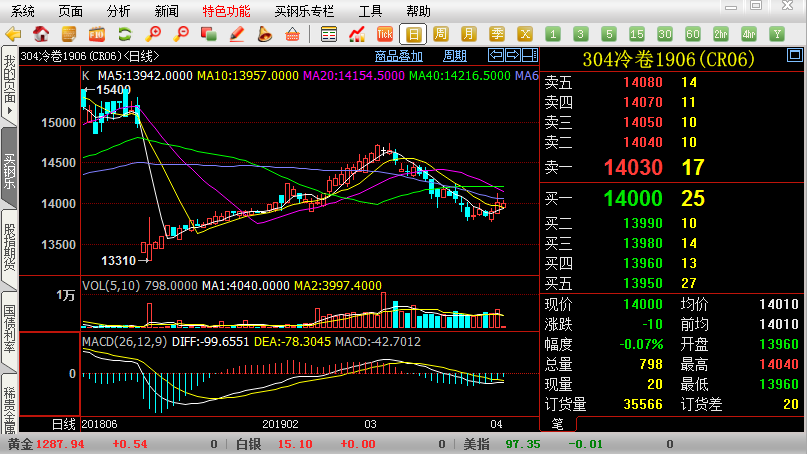The image size is (807, 454).
Task: Open the 周期 period dropdown link
Action: tap(455, 56)
